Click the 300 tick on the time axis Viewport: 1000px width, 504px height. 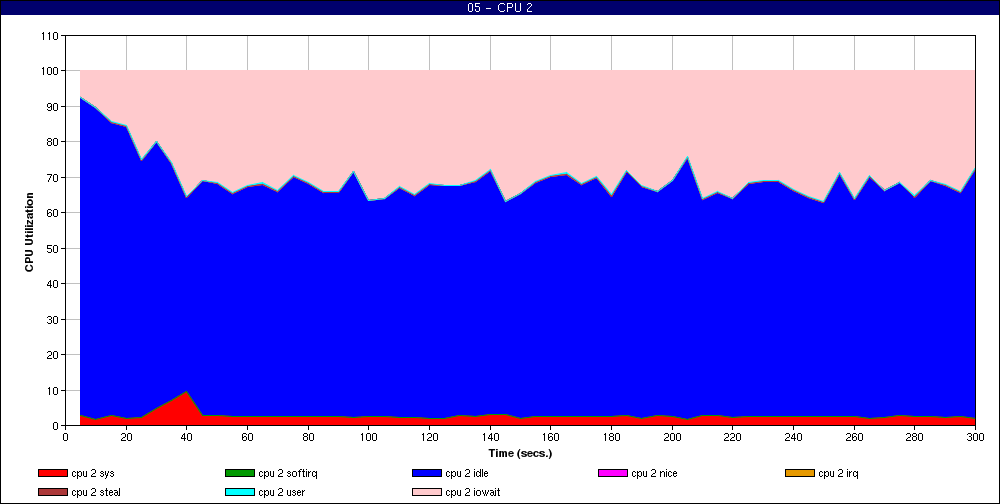click(975, 437)
